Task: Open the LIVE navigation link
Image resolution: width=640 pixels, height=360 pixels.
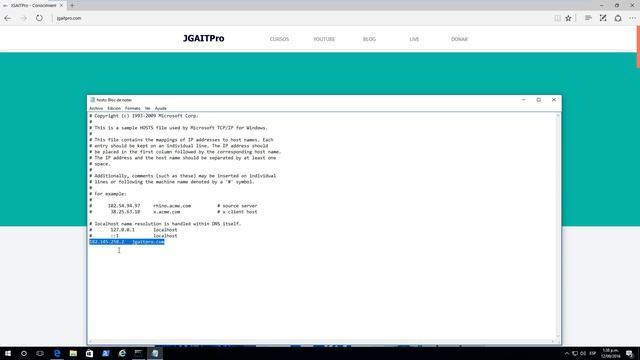Action: 414,39
